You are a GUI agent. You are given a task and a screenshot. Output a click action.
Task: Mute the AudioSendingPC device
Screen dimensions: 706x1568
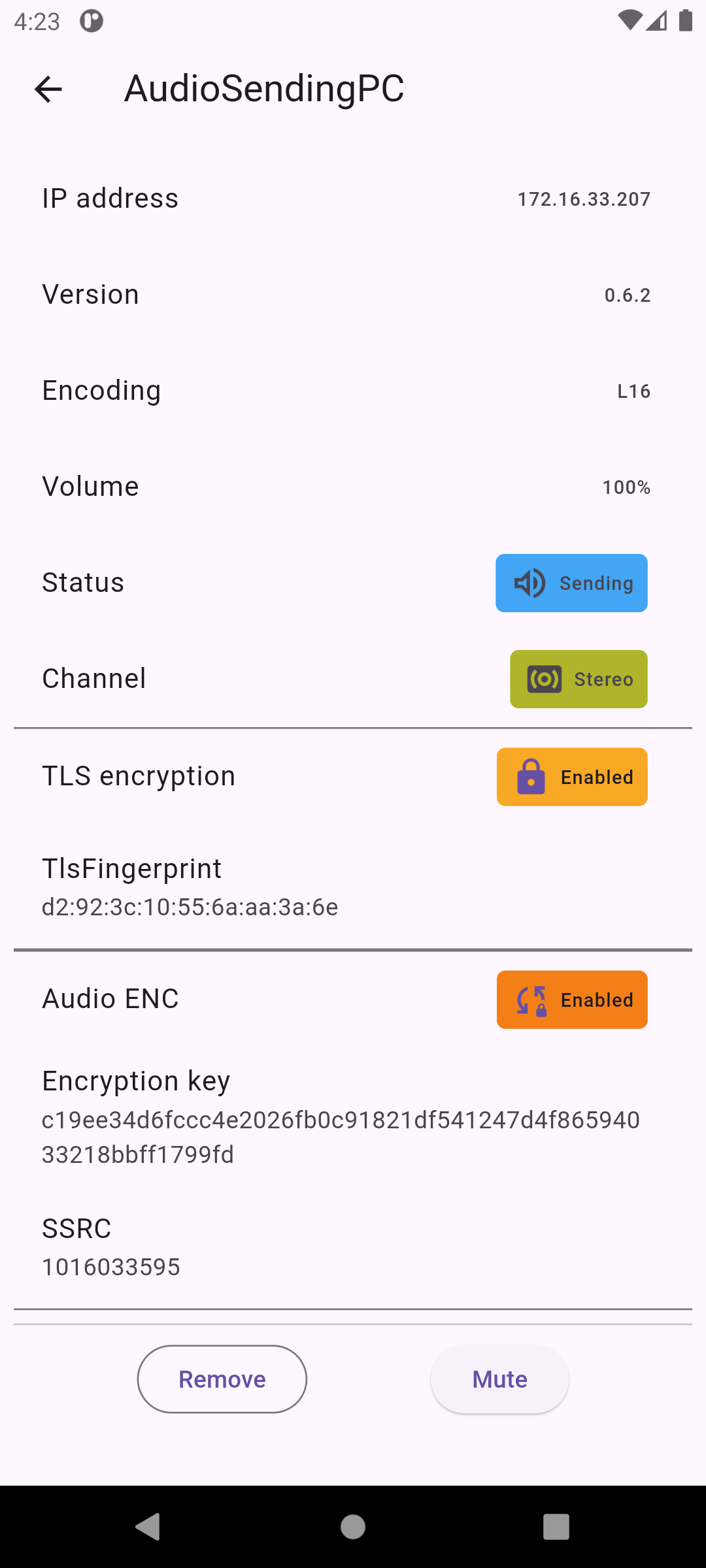point(499,1379)
